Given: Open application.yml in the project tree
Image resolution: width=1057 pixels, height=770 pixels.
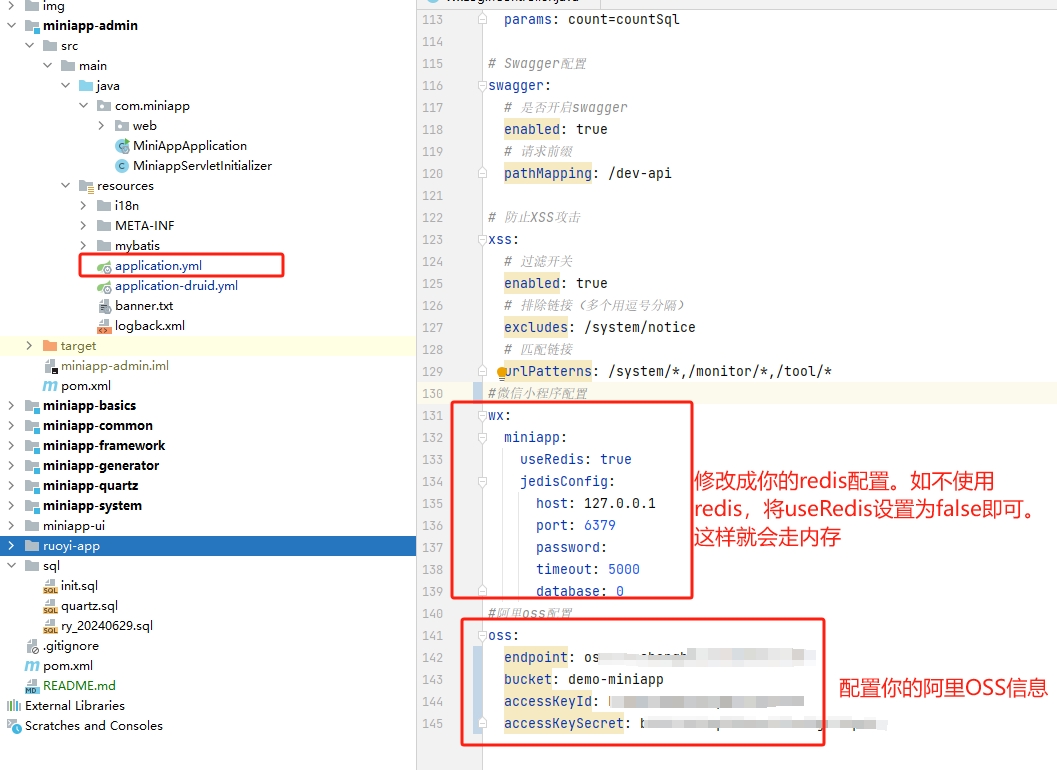Looking at the screenshot, I should click(158, 266).
